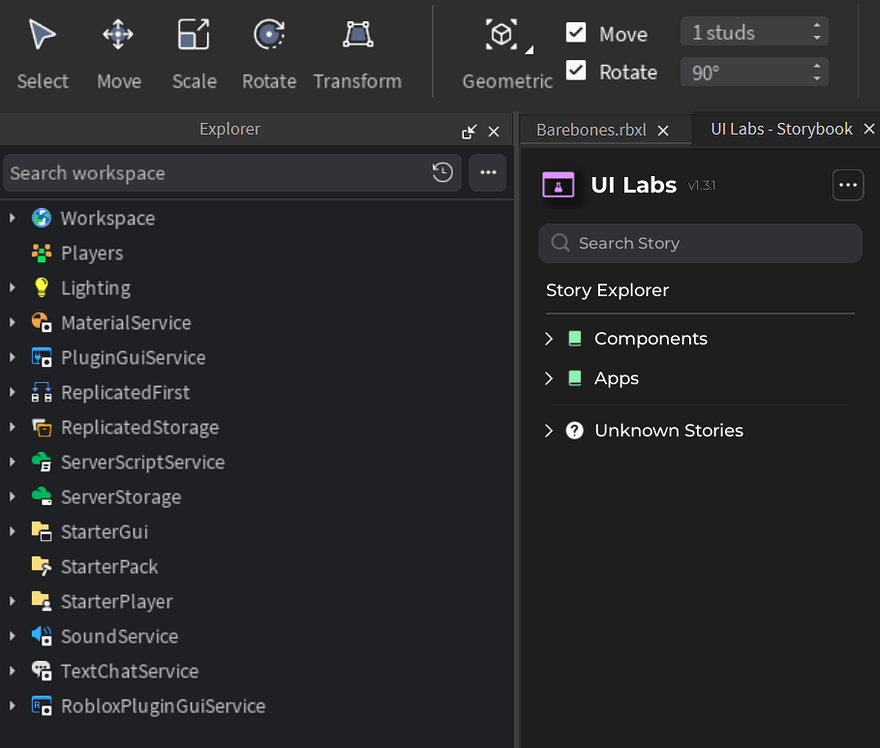880x748 pixels.
Task: Click the UI Labs plugin flask icon
Action: coord(558,184)
